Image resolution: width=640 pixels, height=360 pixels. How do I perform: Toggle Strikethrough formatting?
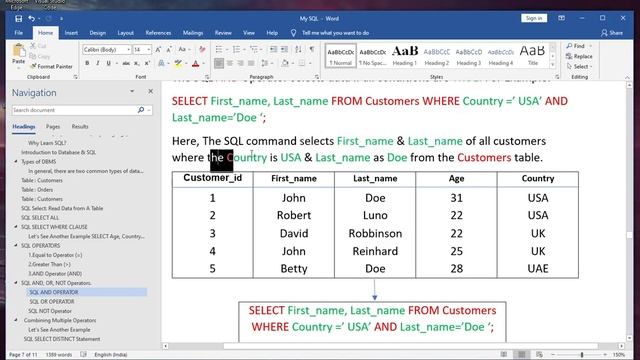click(126, 63)
